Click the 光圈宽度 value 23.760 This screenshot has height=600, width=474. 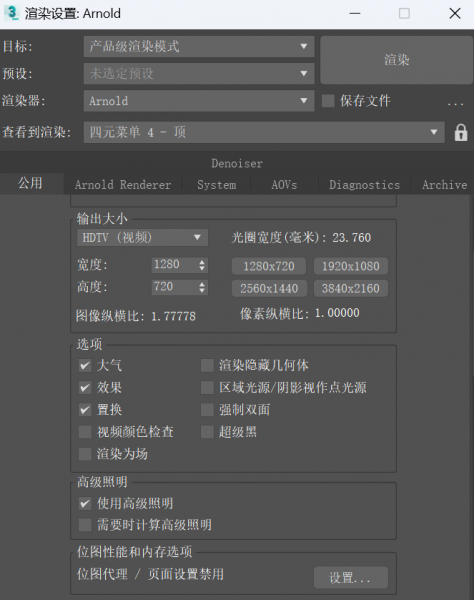pyautogui.click(x=351, y=238)
